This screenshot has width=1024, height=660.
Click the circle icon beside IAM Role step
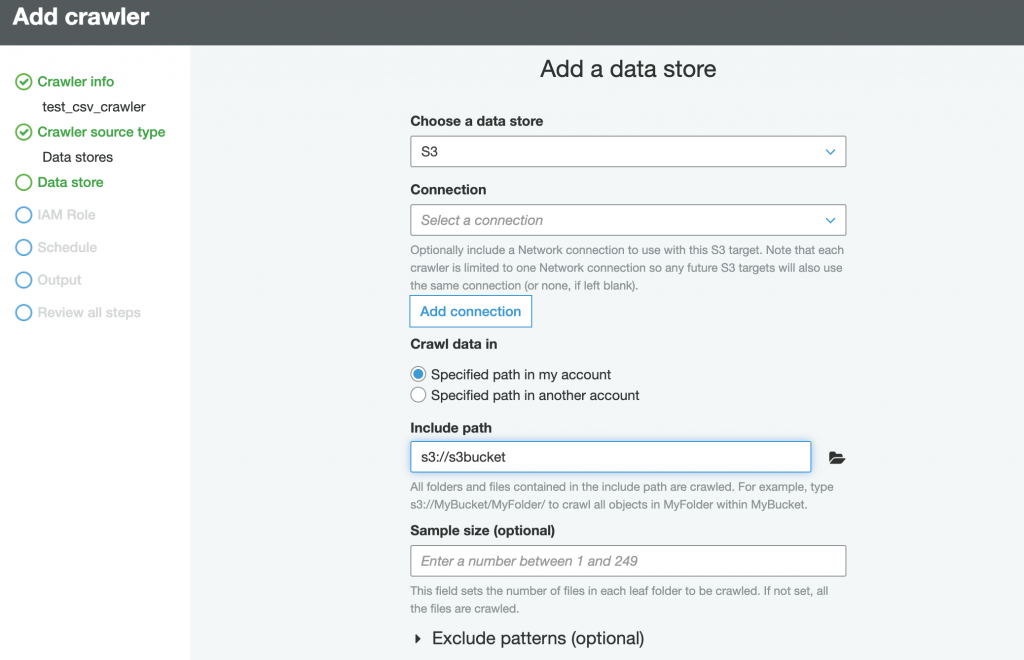point(24,215)
